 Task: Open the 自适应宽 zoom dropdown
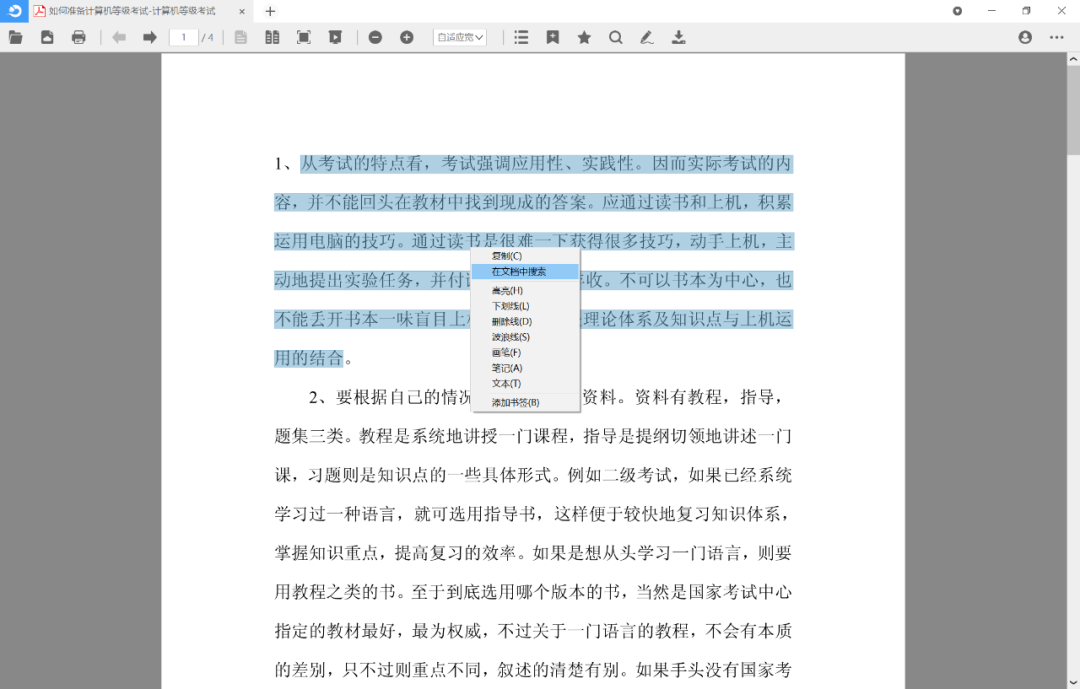(x=459, y=37)
